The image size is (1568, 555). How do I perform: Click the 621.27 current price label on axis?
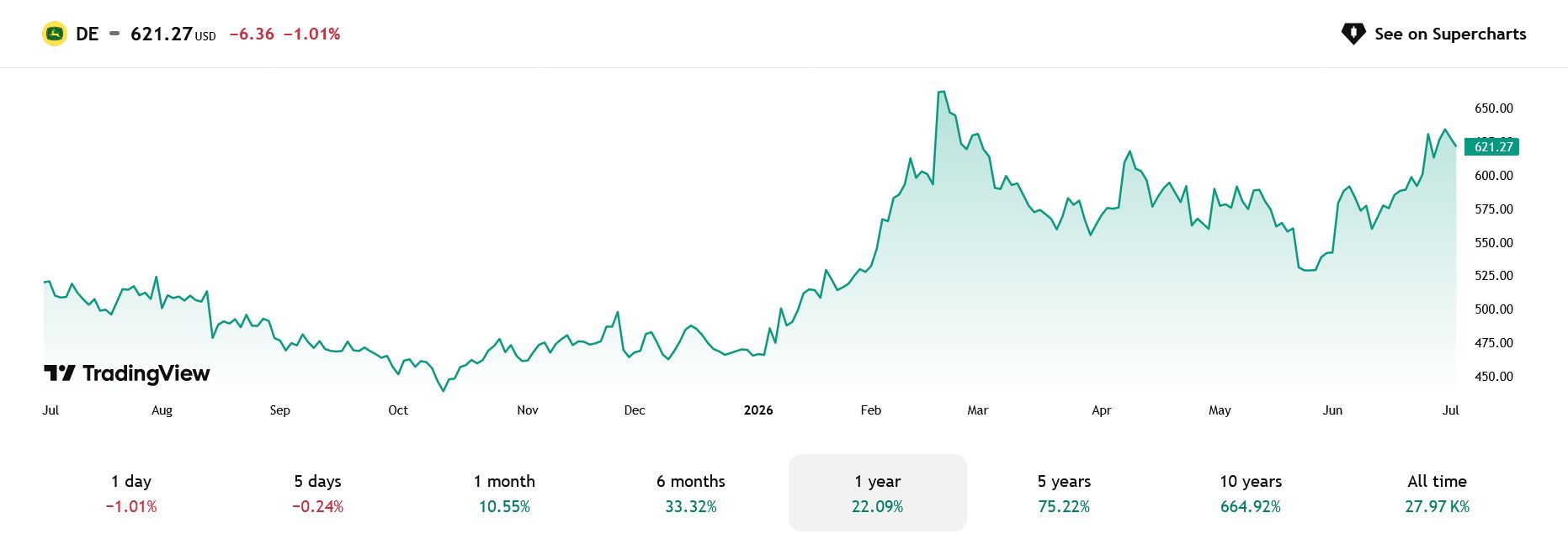click(1492, 146)
